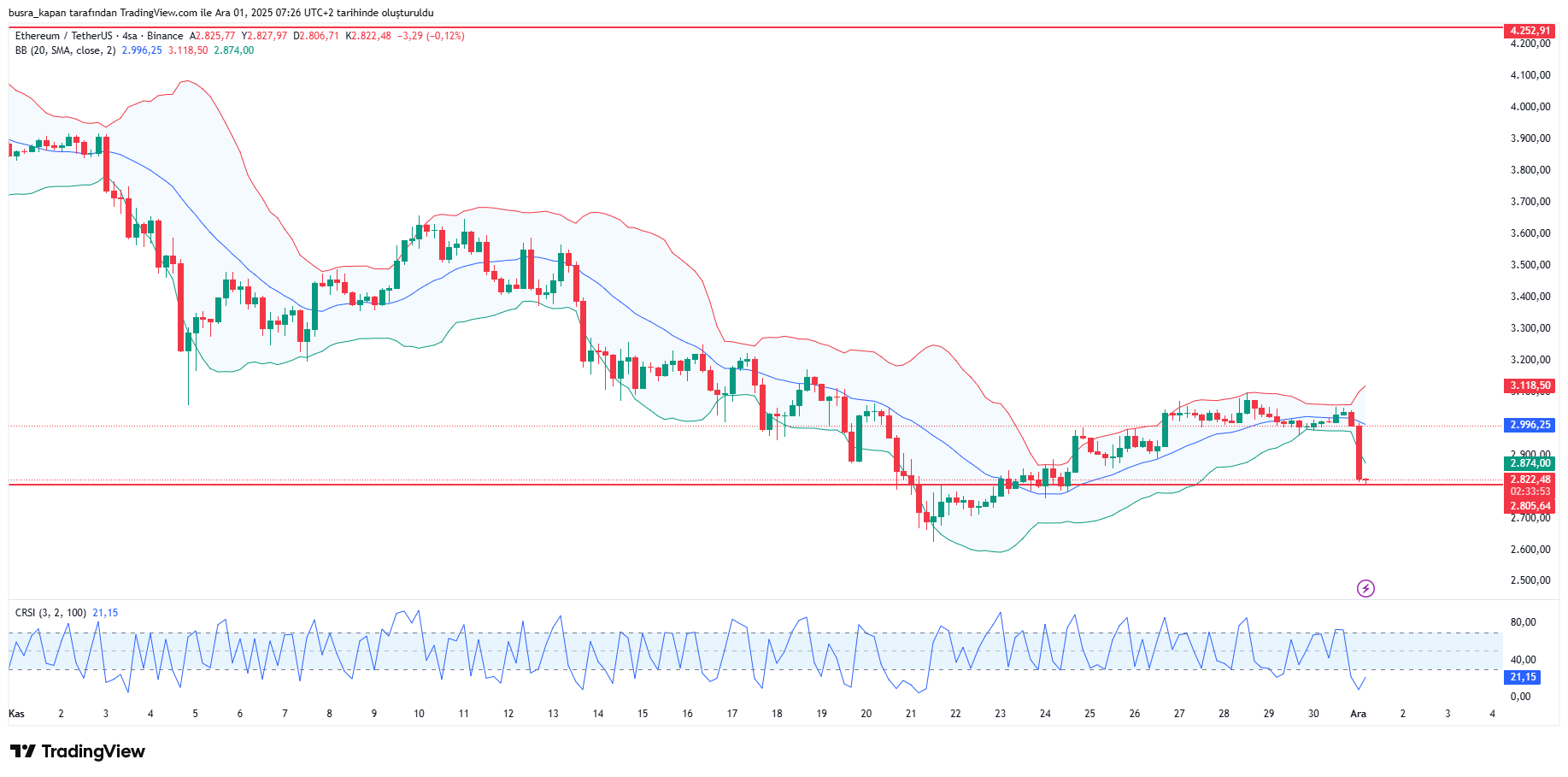Select the blue 2.996,25 price axis label
This screenshot has width=1568, height=777.
[x=1529, y=425]
